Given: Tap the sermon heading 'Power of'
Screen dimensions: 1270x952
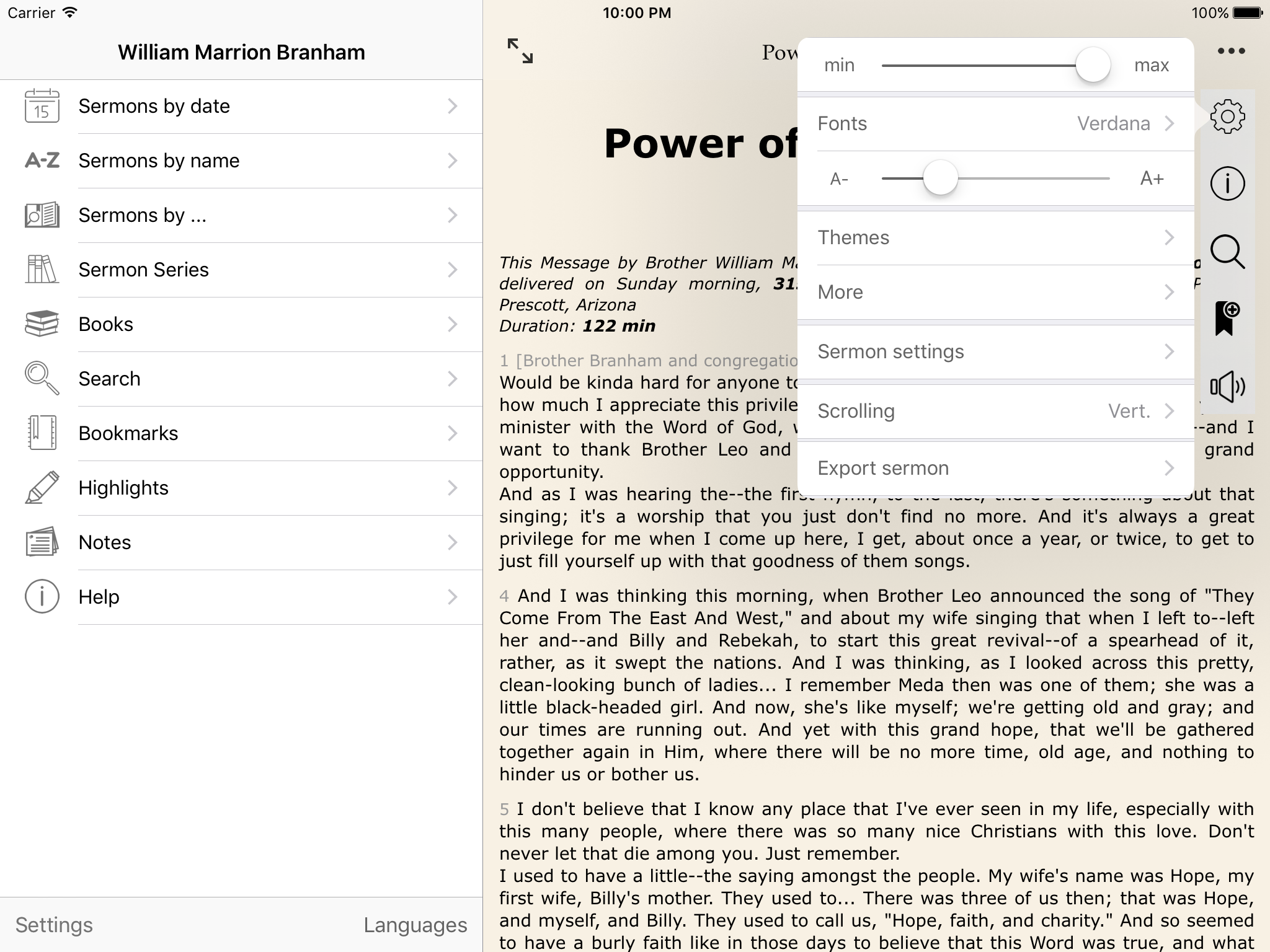Looking at the screenshot, I should coord(701,143).
